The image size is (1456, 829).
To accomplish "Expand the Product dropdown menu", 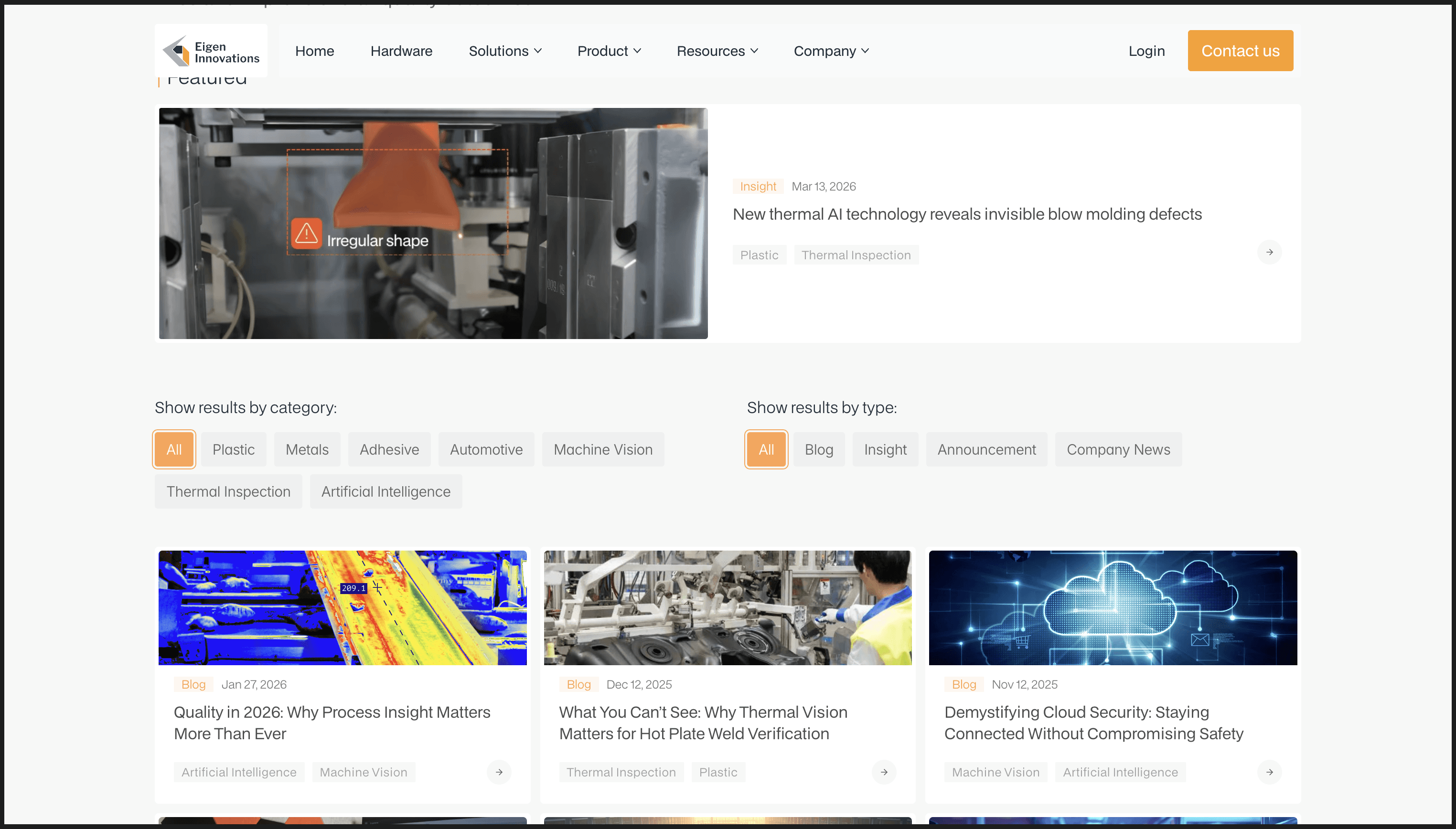I will [609, 51].
